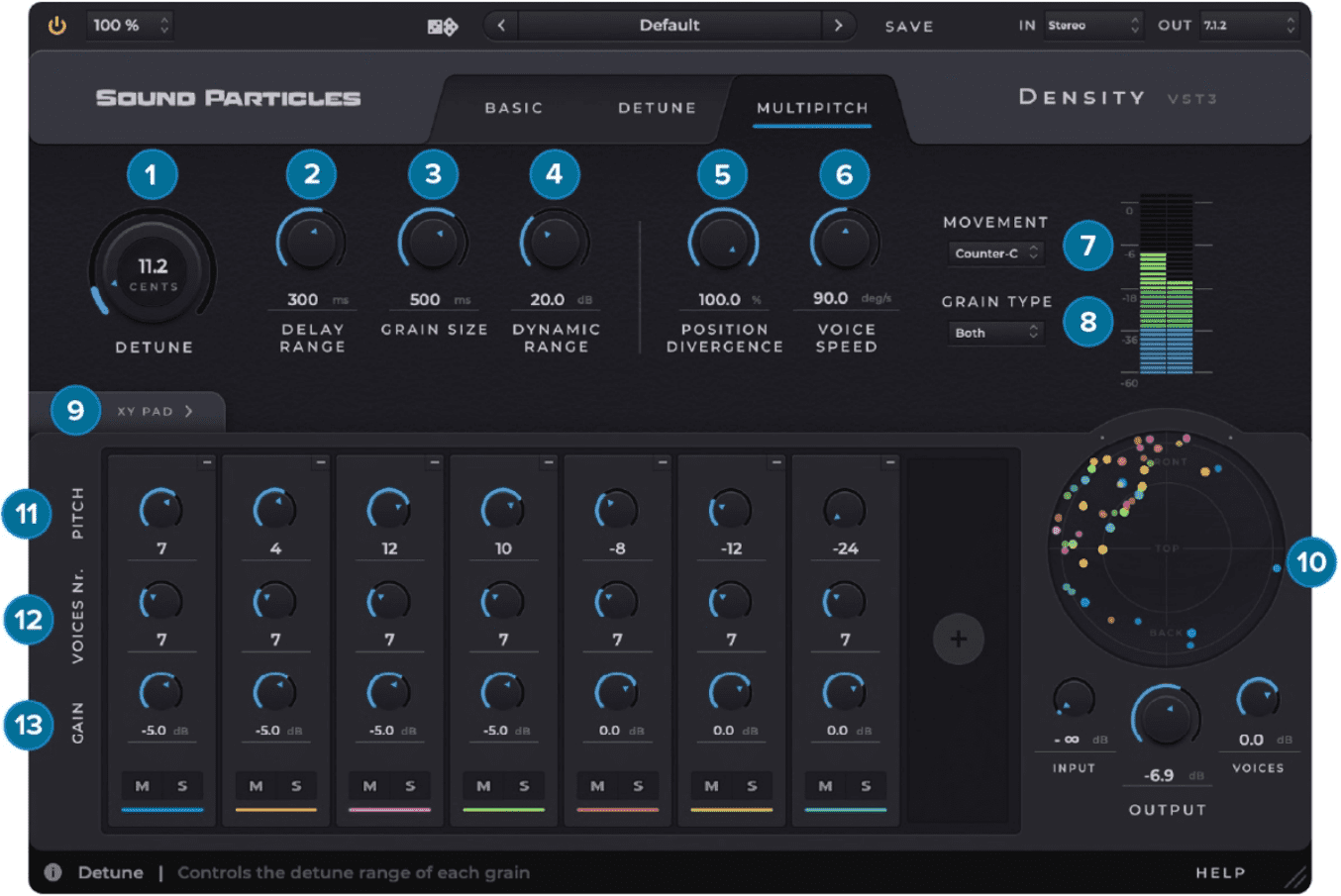This screenshot has width=1341, height=896.
Task: Click the Sound Particles logo
Action: (x=228, y=98)
